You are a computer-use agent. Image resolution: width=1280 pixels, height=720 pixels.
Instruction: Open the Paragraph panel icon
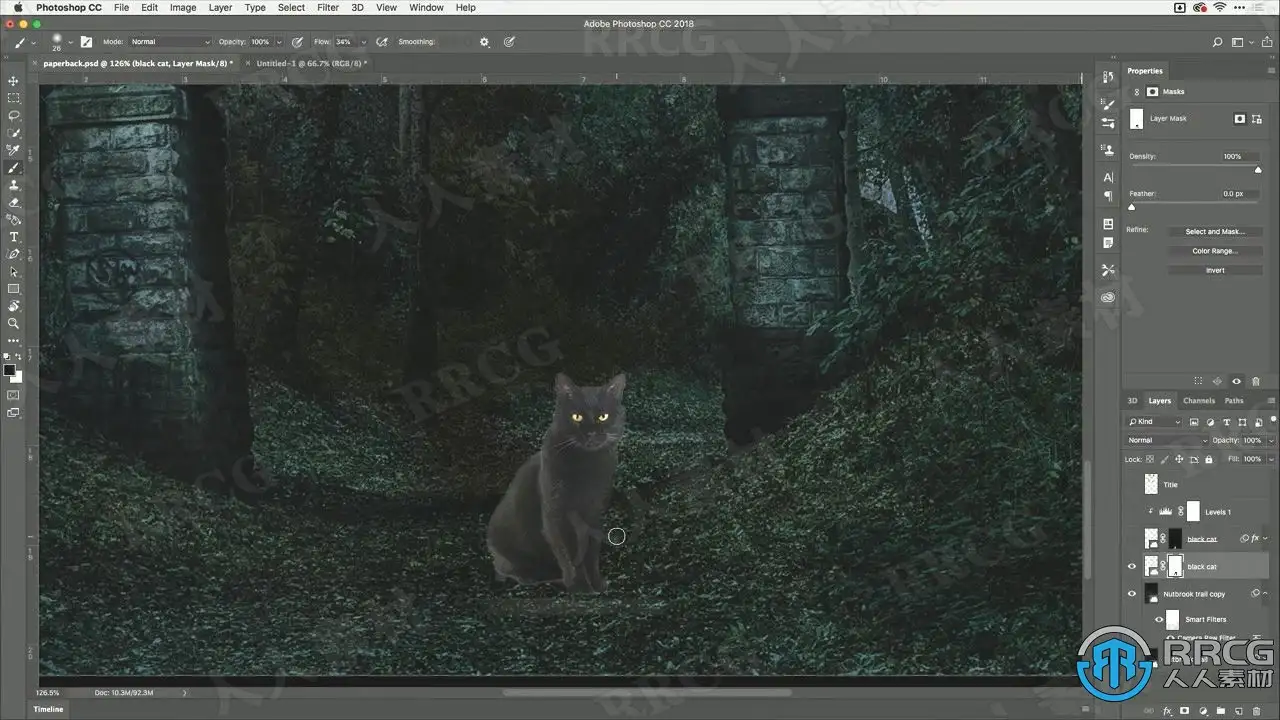point(1108,196)
